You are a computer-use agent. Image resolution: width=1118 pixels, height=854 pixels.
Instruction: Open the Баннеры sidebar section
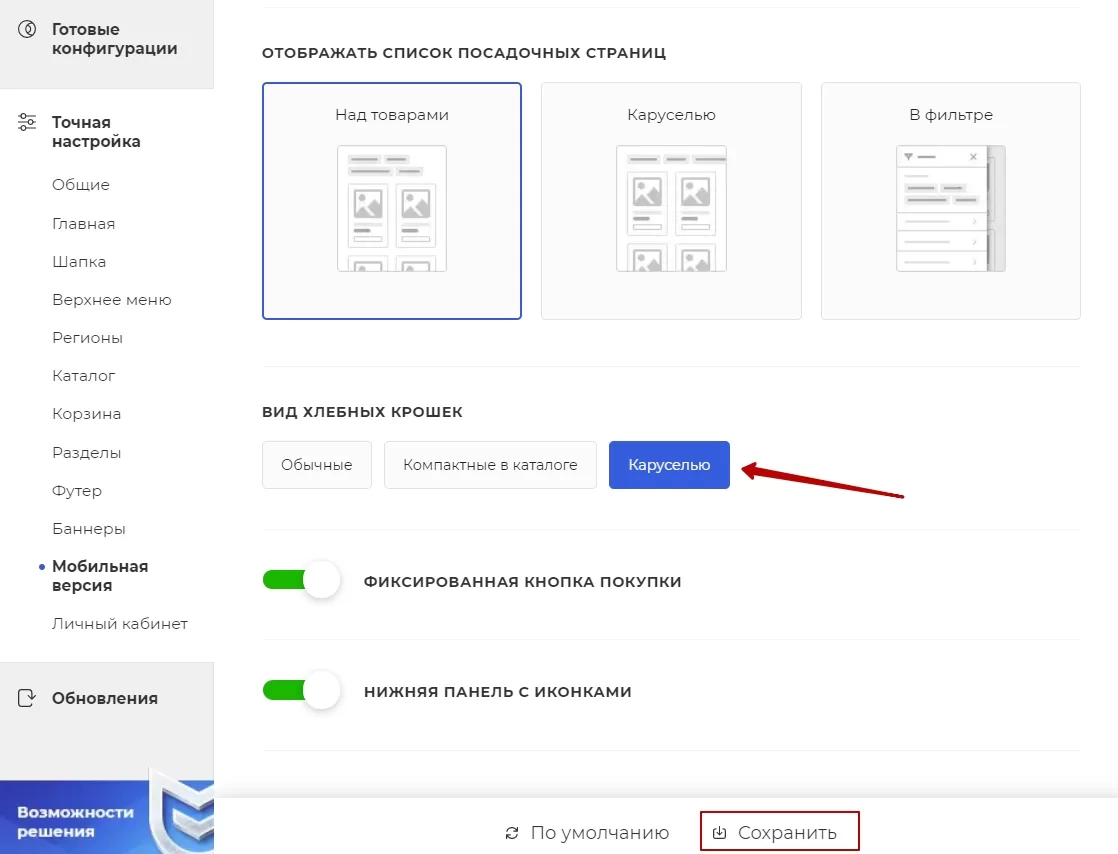click(x=88, y=529)
